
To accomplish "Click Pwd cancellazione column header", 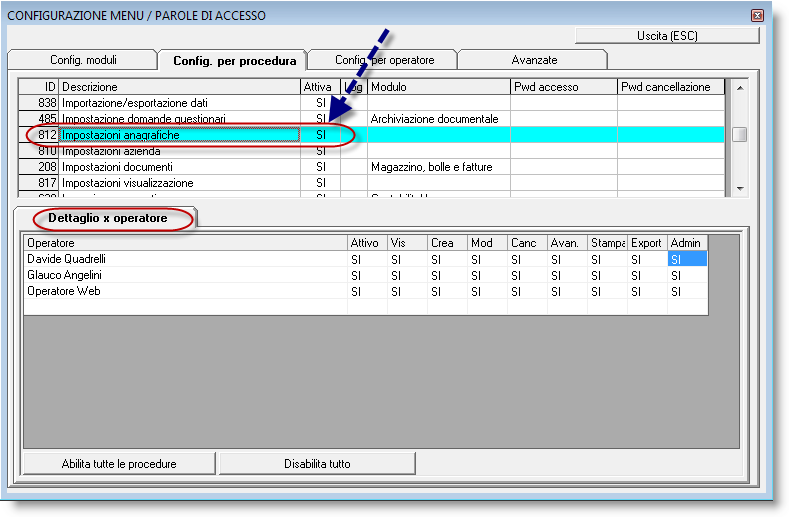I will coord(671,87).
